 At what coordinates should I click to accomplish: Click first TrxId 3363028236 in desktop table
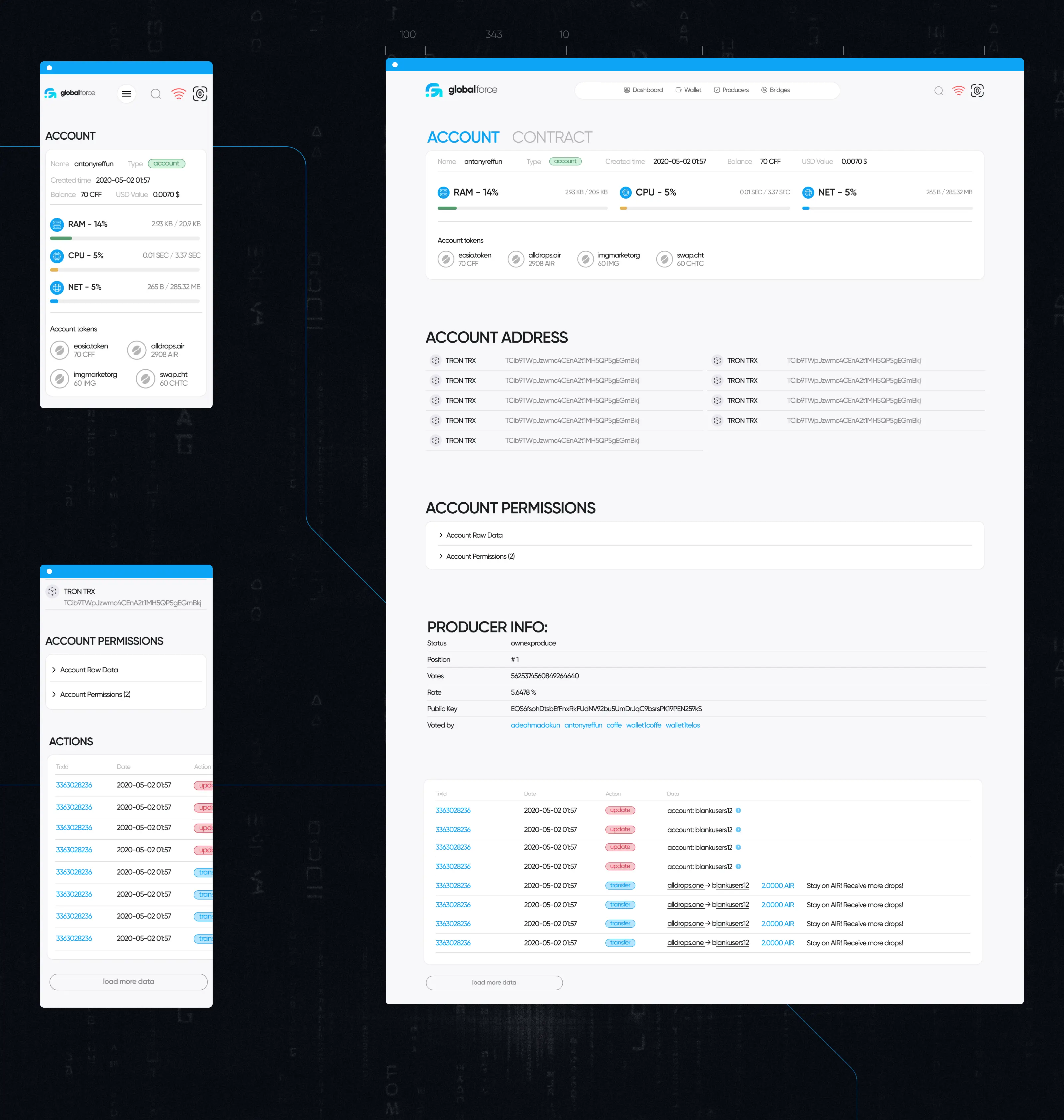pos(453,810)
